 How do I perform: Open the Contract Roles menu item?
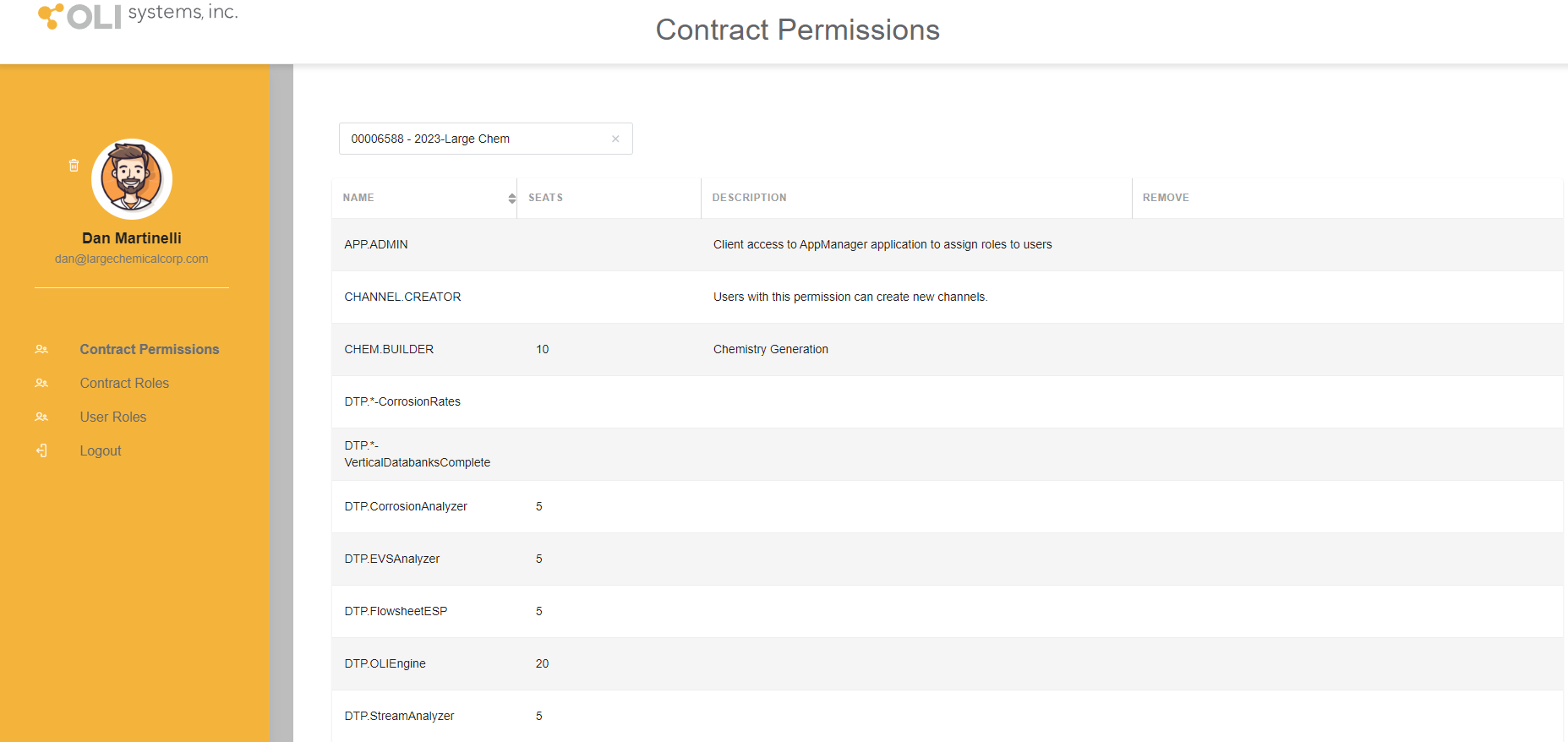tap(124, 383)
